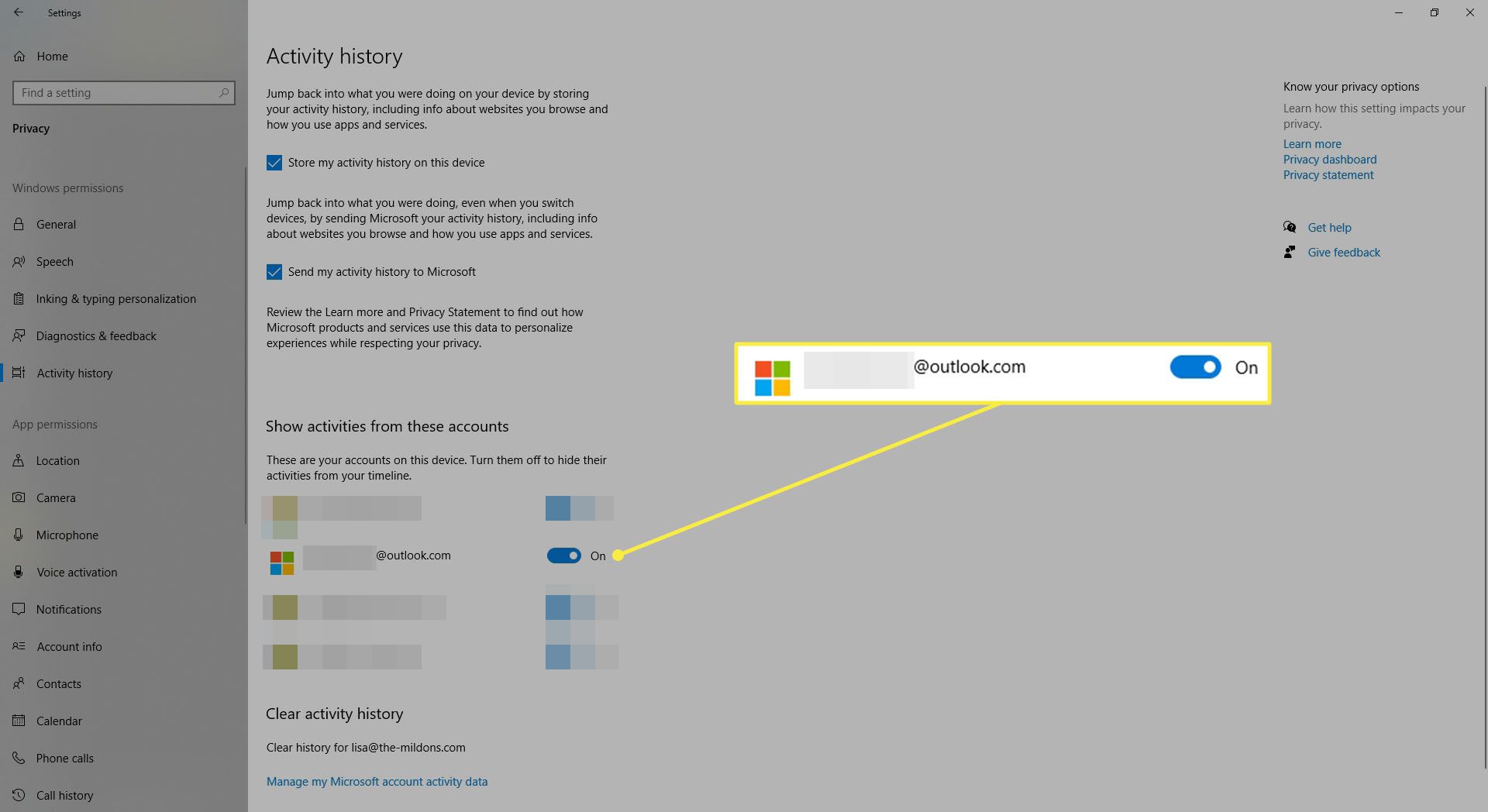Select the Phone calls icon
This screenshot has width=1488, height=812.
pos(19,759)
